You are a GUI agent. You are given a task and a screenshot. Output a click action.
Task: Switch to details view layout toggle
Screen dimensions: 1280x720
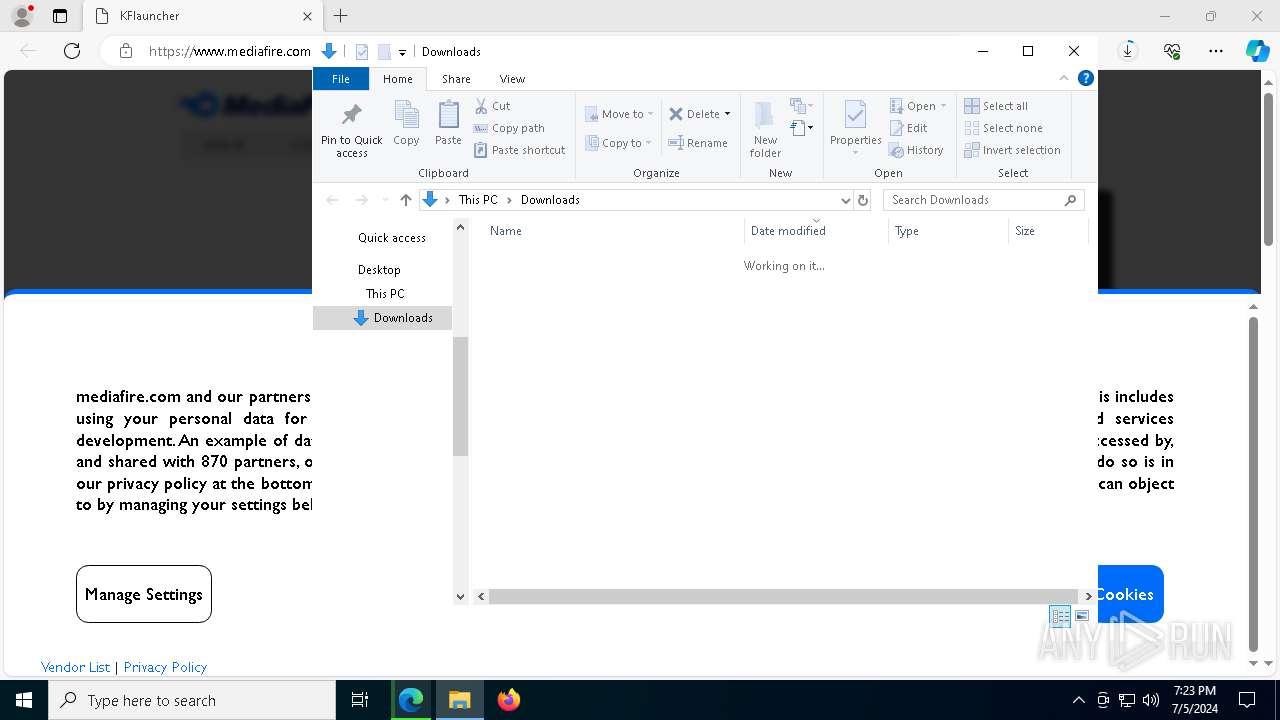point(1060,616)
